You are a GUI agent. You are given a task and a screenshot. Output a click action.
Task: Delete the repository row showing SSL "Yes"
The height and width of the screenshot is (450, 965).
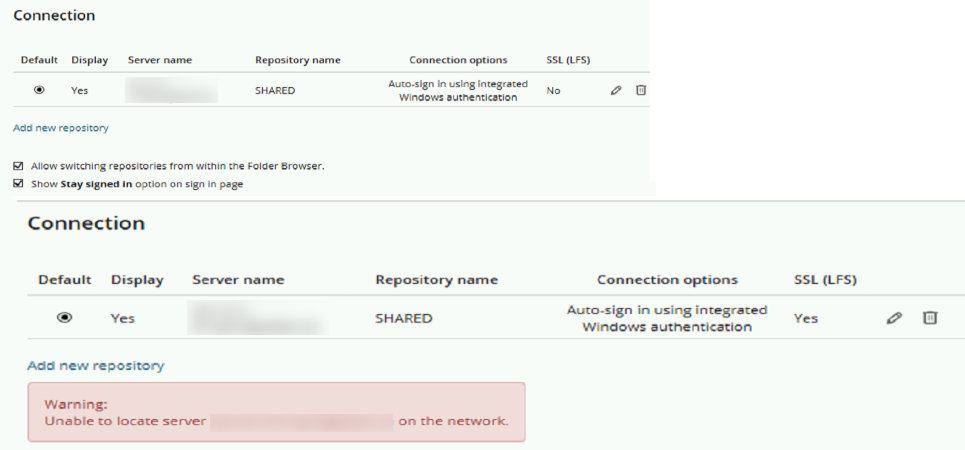929,318
